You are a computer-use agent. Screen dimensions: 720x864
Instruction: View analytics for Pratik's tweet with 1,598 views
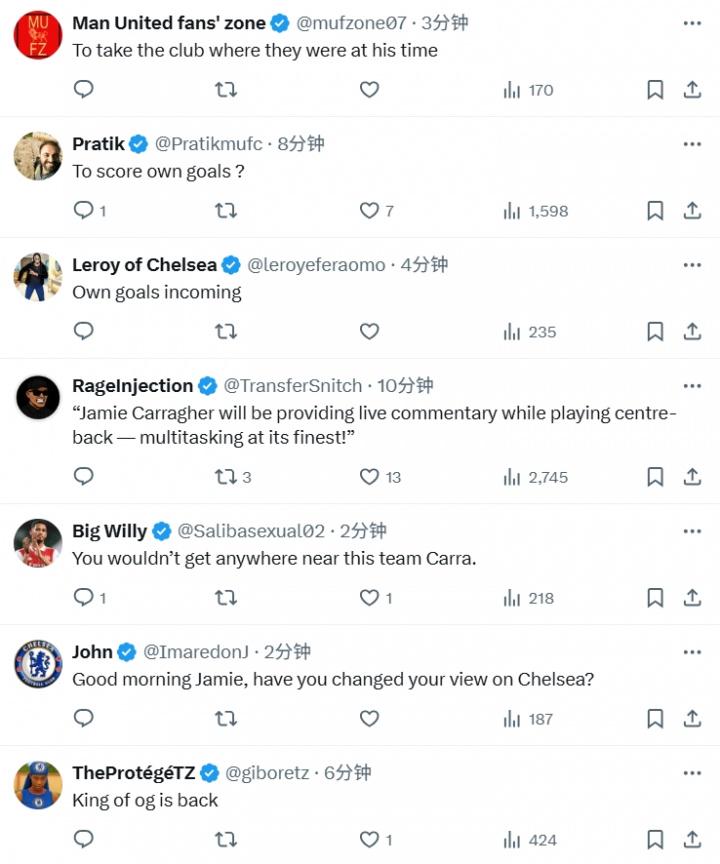(535, 210)
